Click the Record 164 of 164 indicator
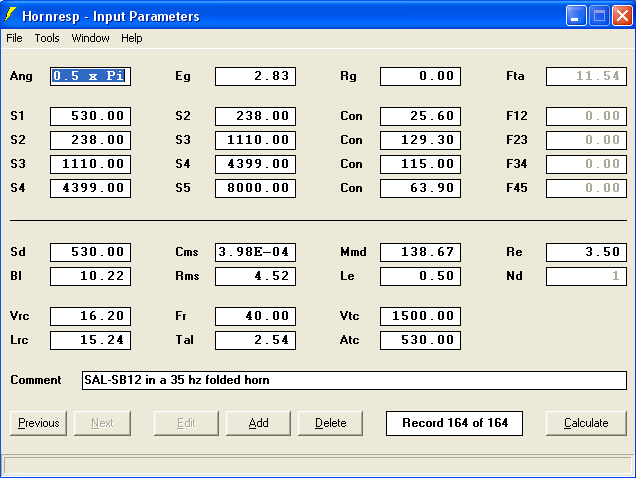The height and width of the screenshot is (478, 636). [455, 423]
